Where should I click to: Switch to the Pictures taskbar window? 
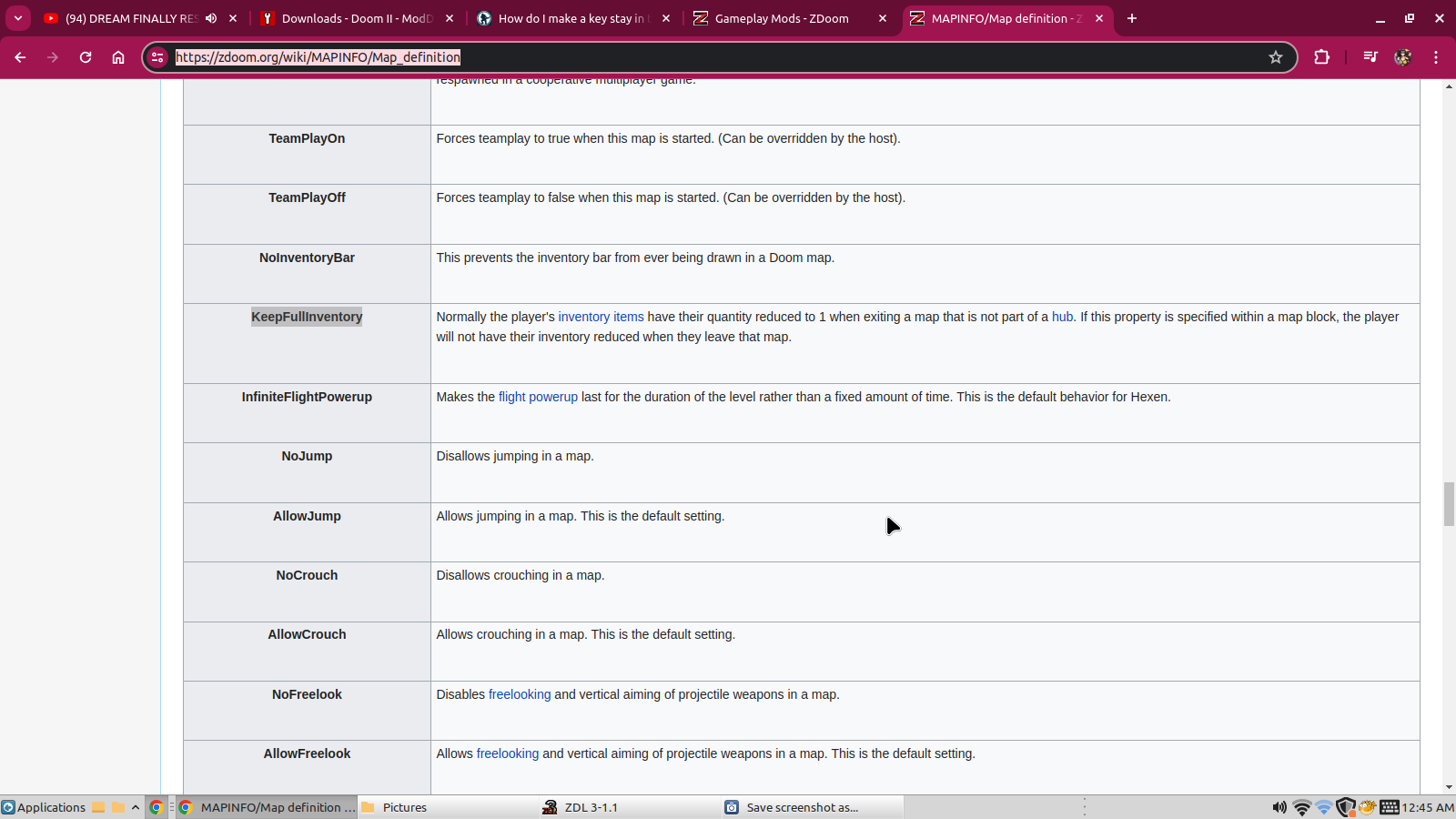tap(449, 807)
